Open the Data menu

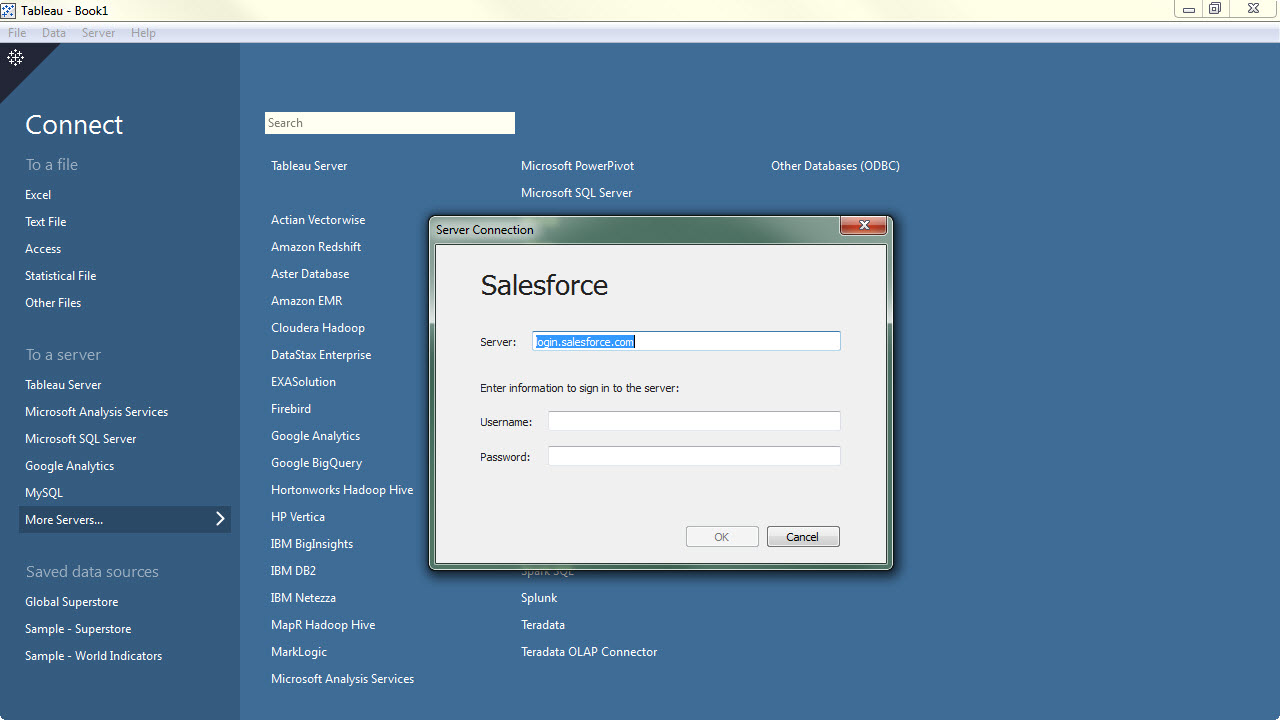(54, 33)
